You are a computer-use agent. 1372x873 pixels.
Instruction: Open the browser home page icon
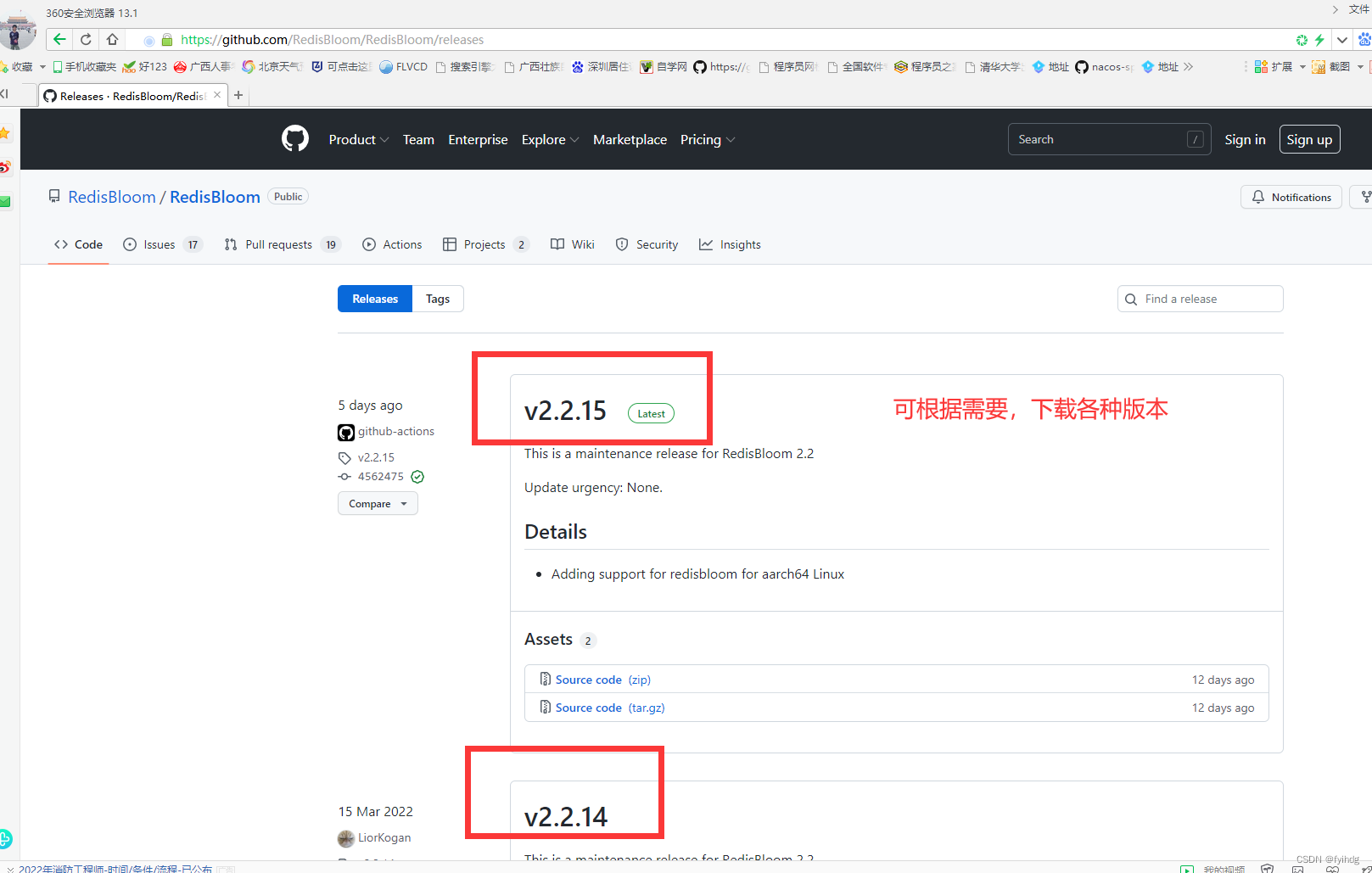[x=112, y=40]
